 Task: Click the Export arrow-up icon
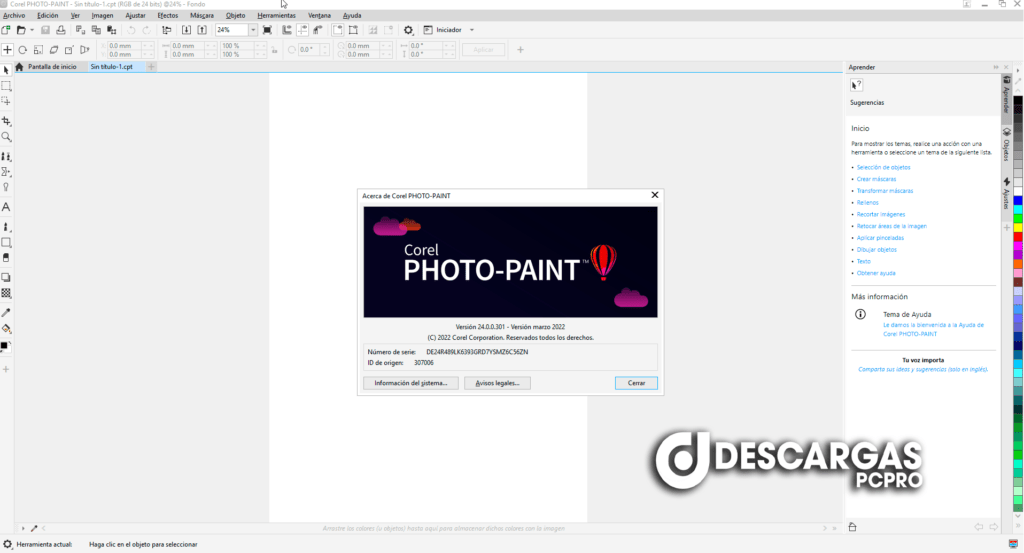202,30
